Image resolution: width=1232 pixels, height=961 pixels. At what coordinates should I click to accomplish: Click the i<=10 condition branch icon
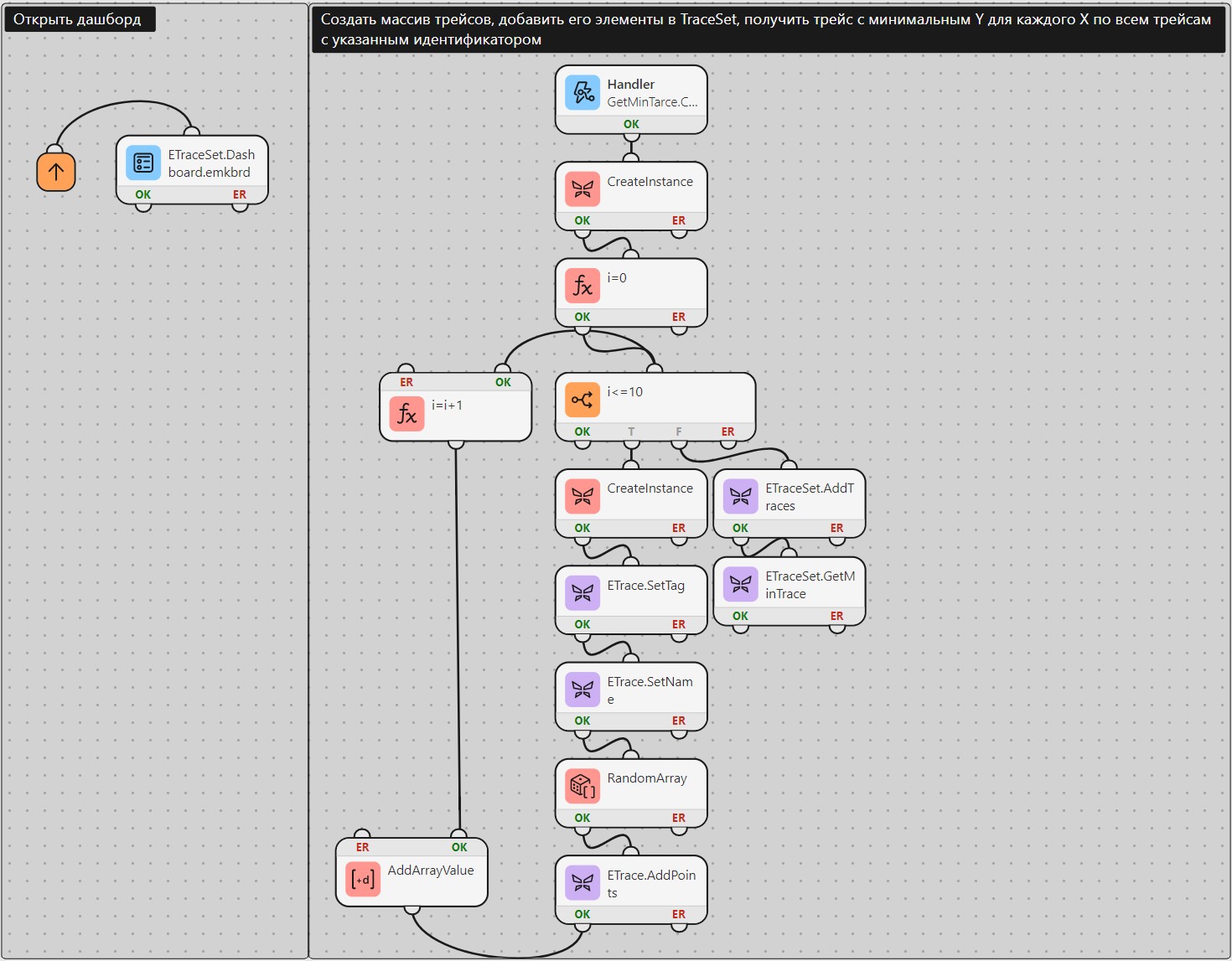[x=582, y=400]
